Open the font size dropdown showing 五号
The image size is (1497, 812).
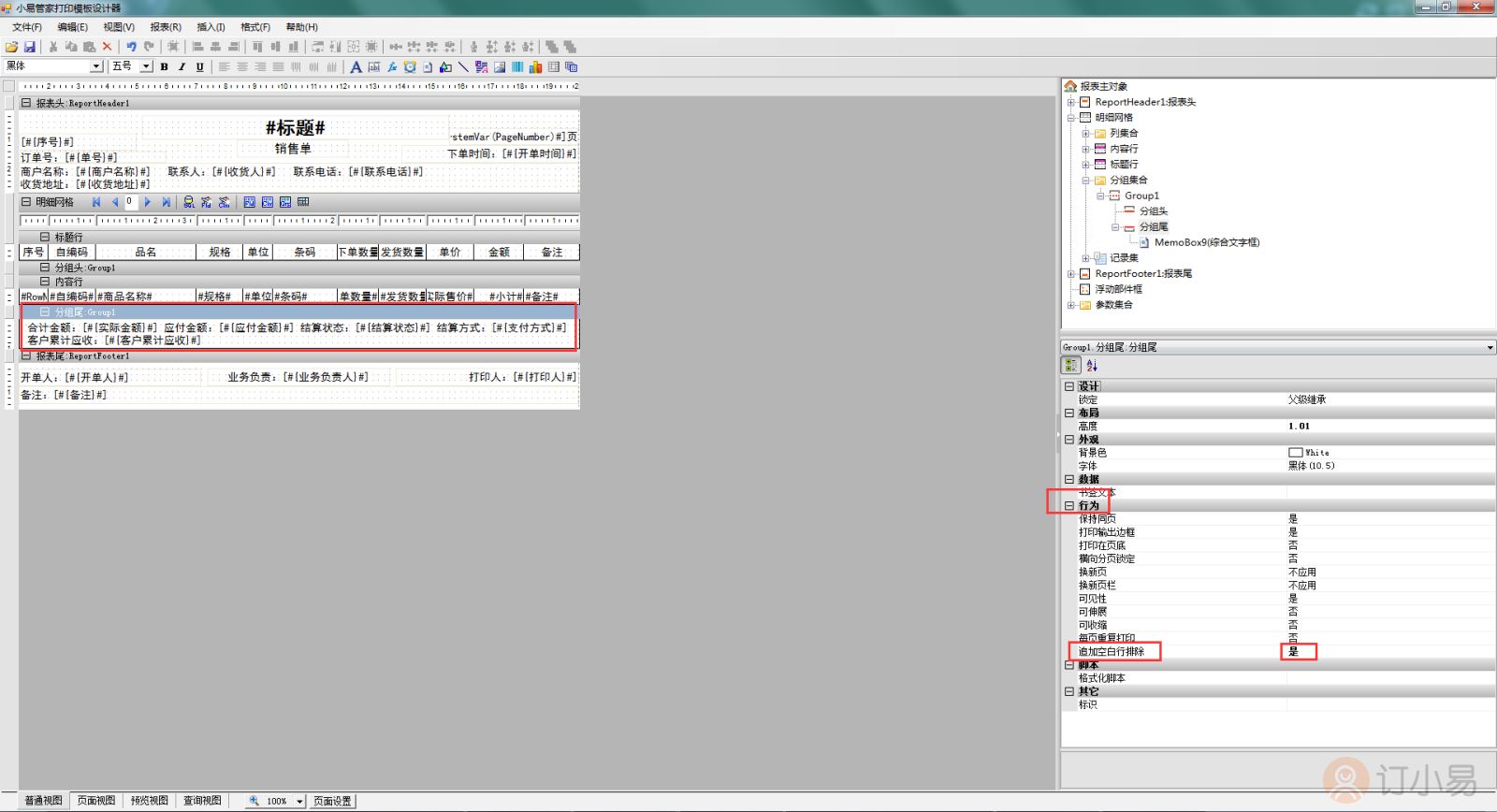(x=147, y=66)
